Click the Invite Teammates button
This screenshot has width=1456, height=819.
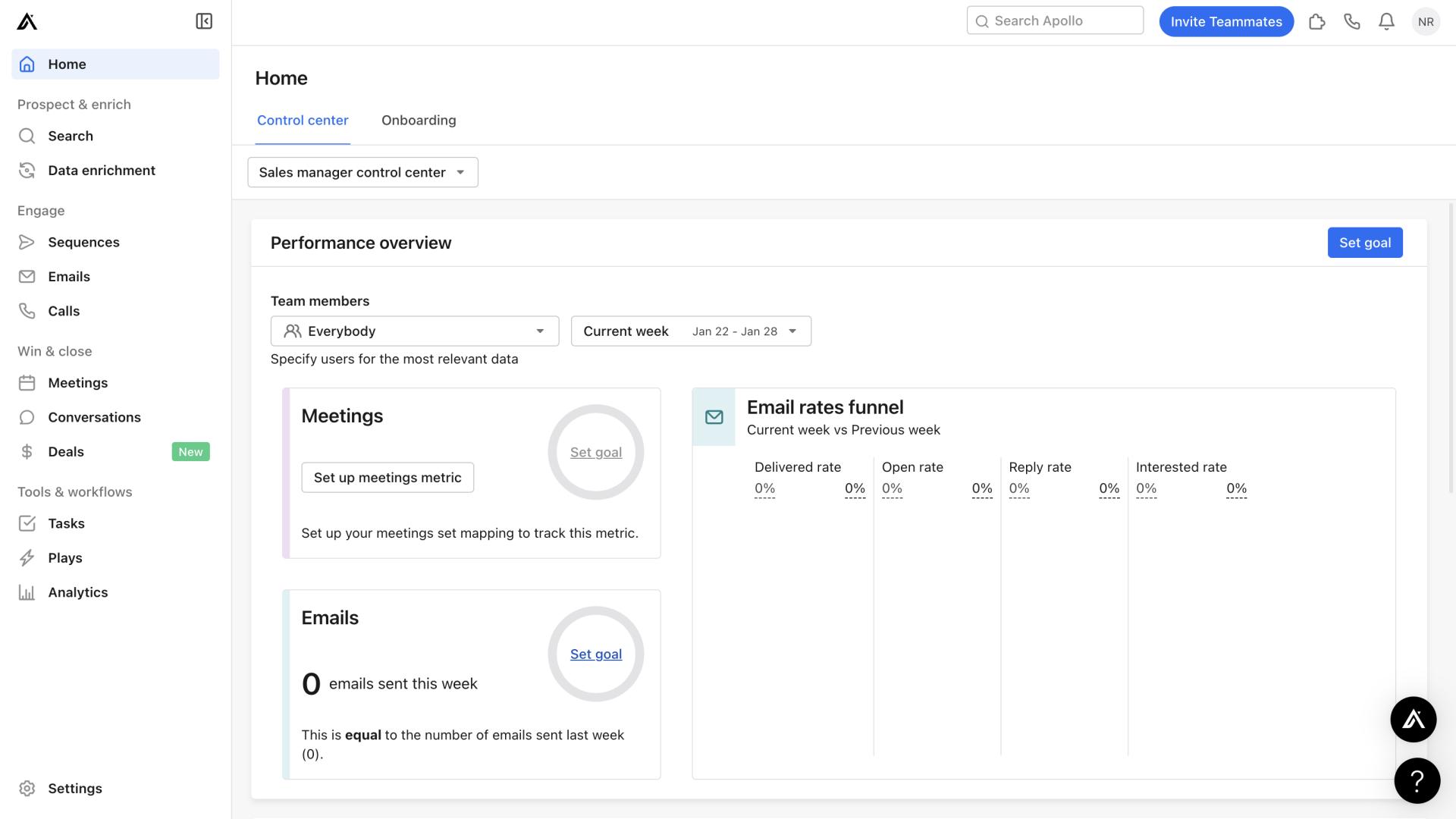[1226, 21]
